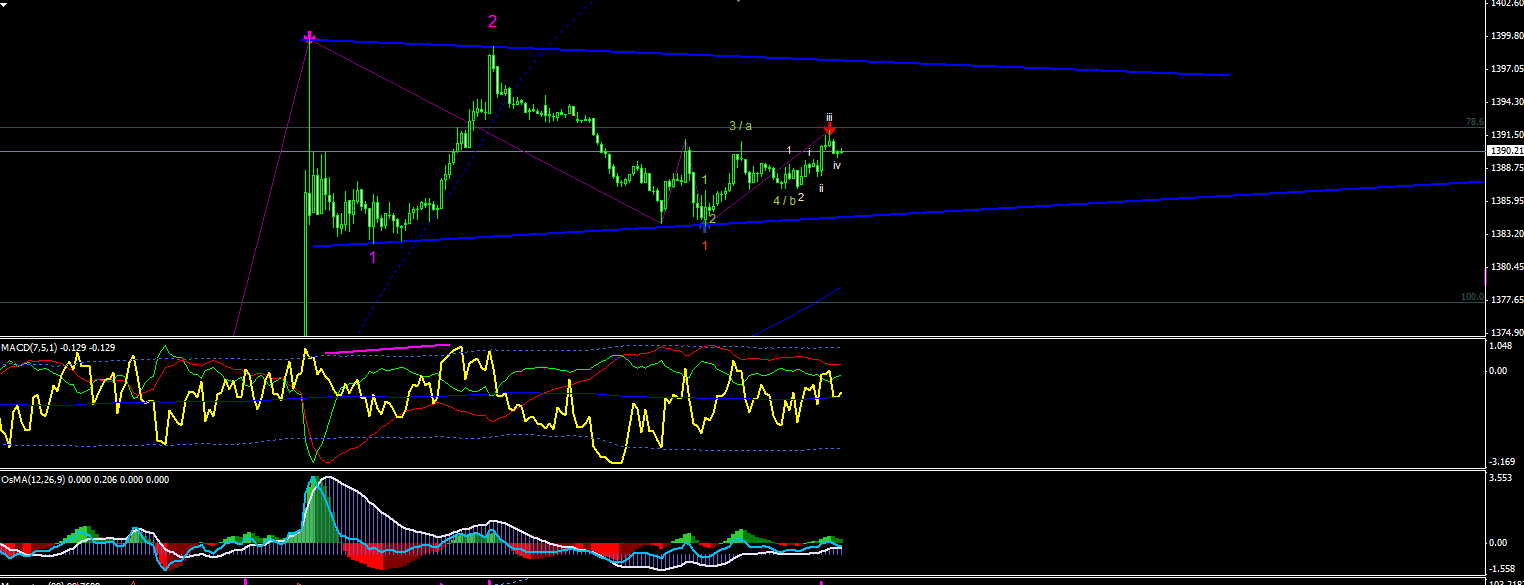The height and width of the screenshot is (585, 1524).
Task: Click the 1374.90 price axis label
Action: [x=1506, y=333]
